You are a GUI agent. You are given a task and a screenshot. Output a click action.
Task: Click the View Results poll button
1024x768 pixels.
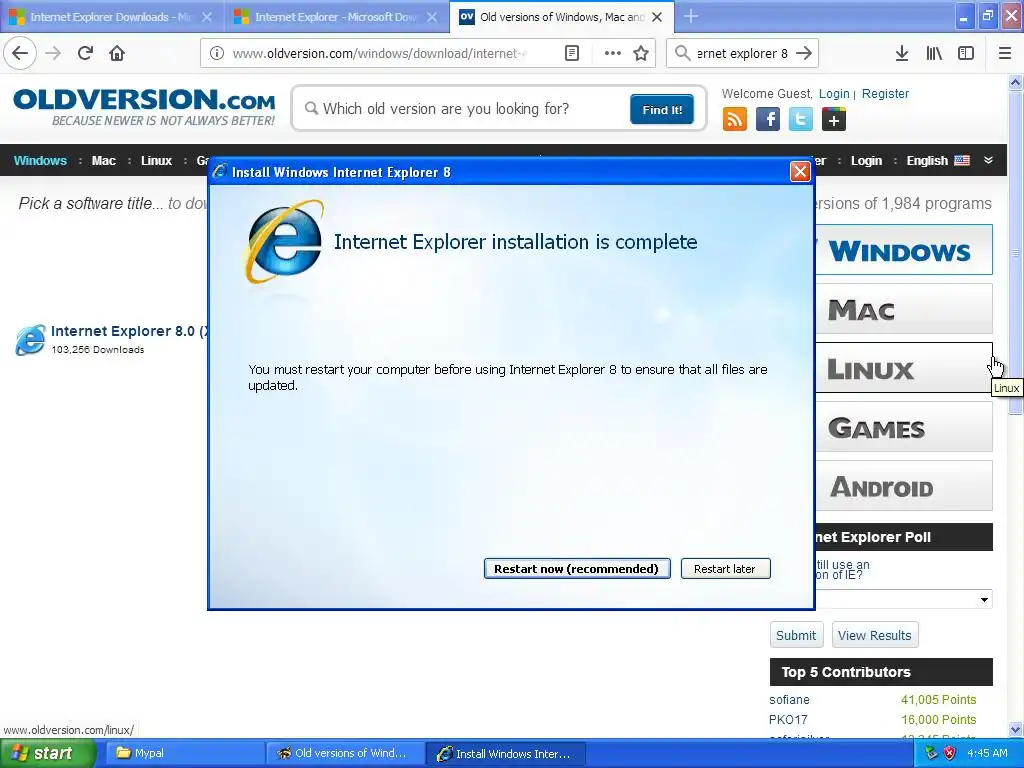(x=874, y=635)
